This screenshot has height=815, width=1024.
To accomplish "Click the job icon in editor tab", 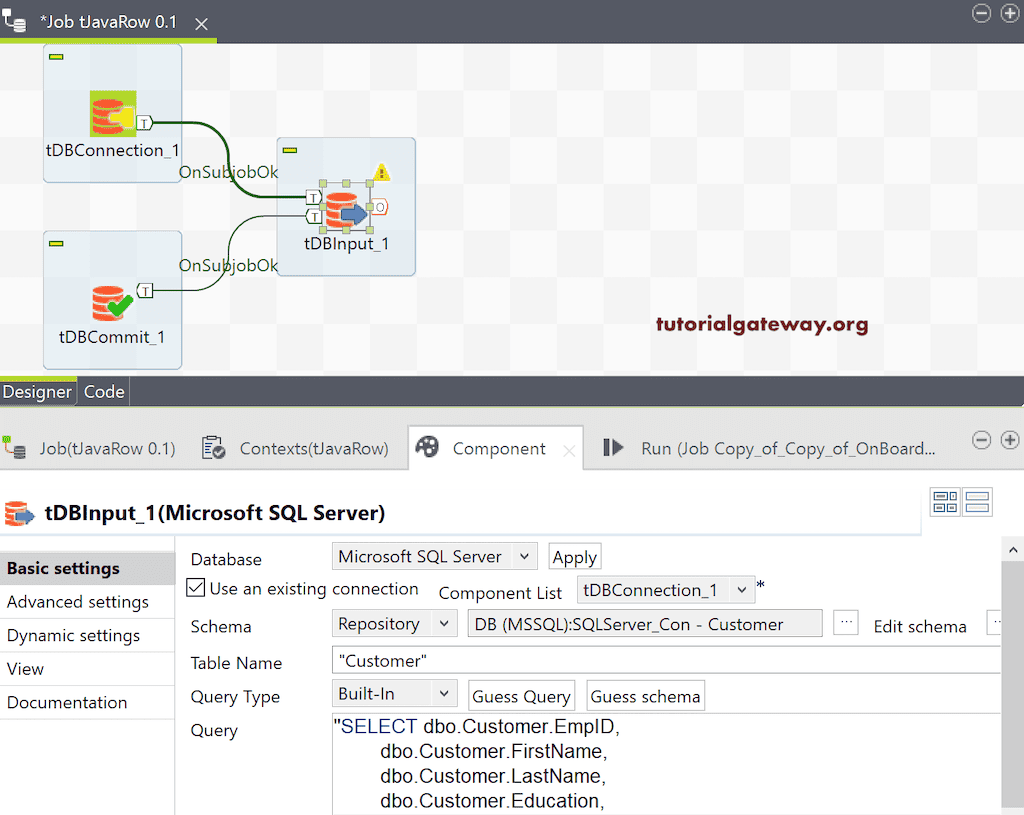I will (14, 20).
